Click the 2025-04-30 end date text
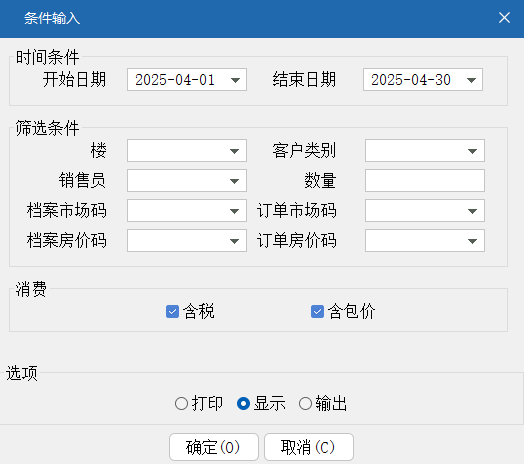524x464 pixels. [x=411, y=80]
